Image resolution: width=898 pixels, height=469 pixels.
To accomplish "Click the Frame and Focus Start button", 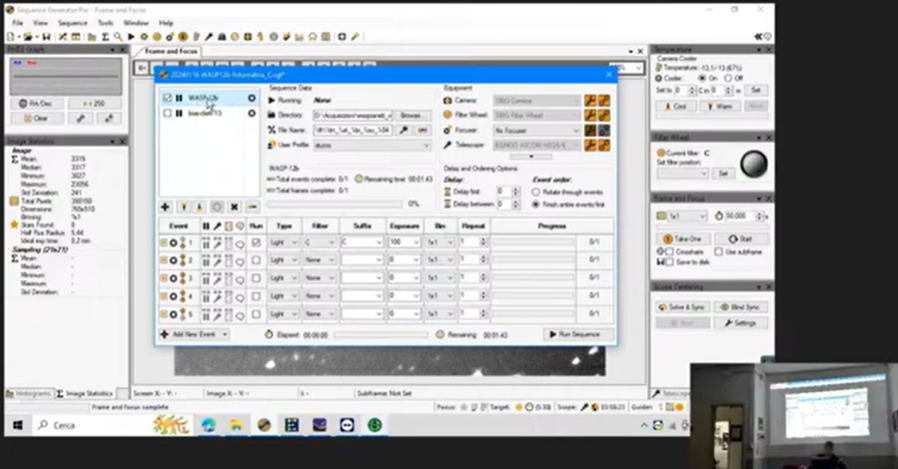I will 740,239.
